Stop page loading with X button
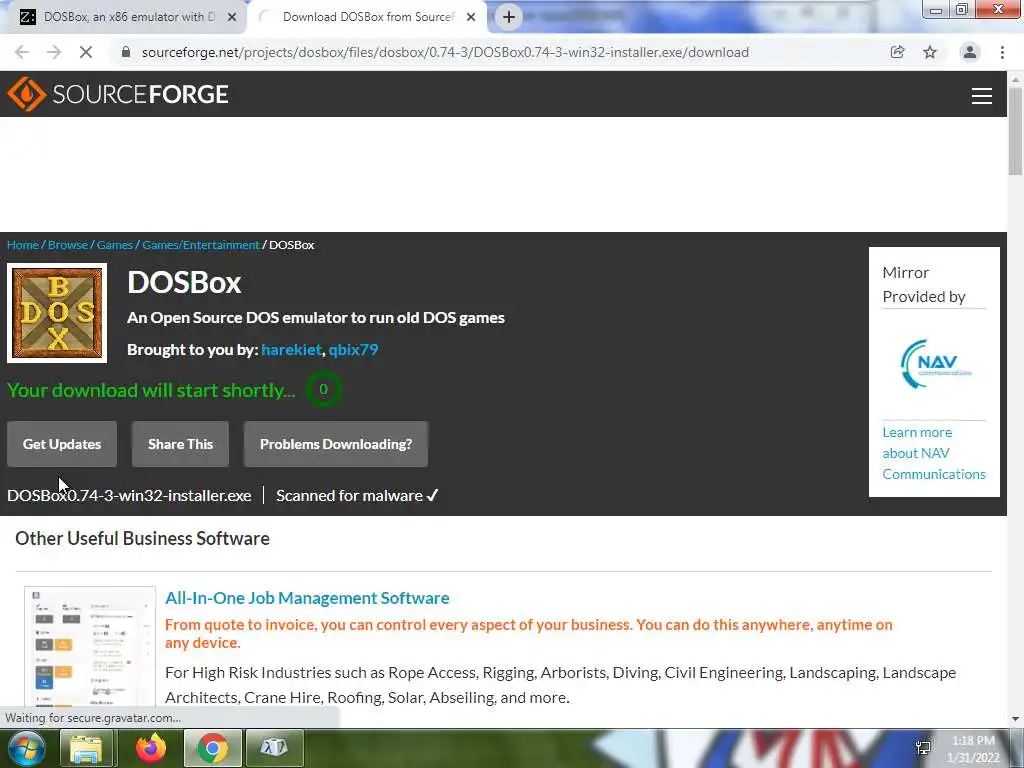The width and height of the screenshot is (1024, 768). click(86, 52)
